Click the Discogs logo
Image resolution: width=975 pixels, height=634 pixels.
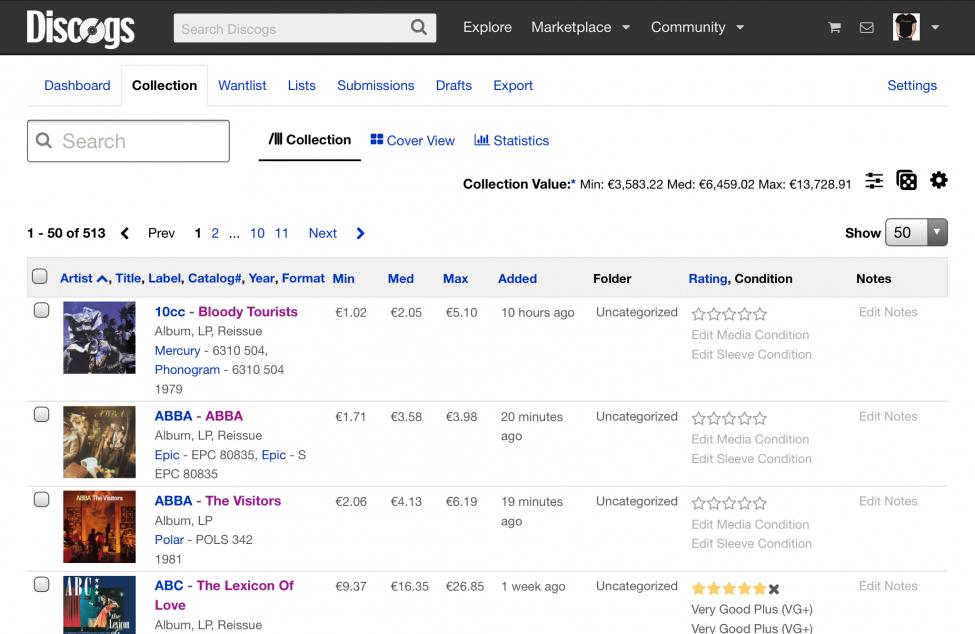click(x=80, y=28)
